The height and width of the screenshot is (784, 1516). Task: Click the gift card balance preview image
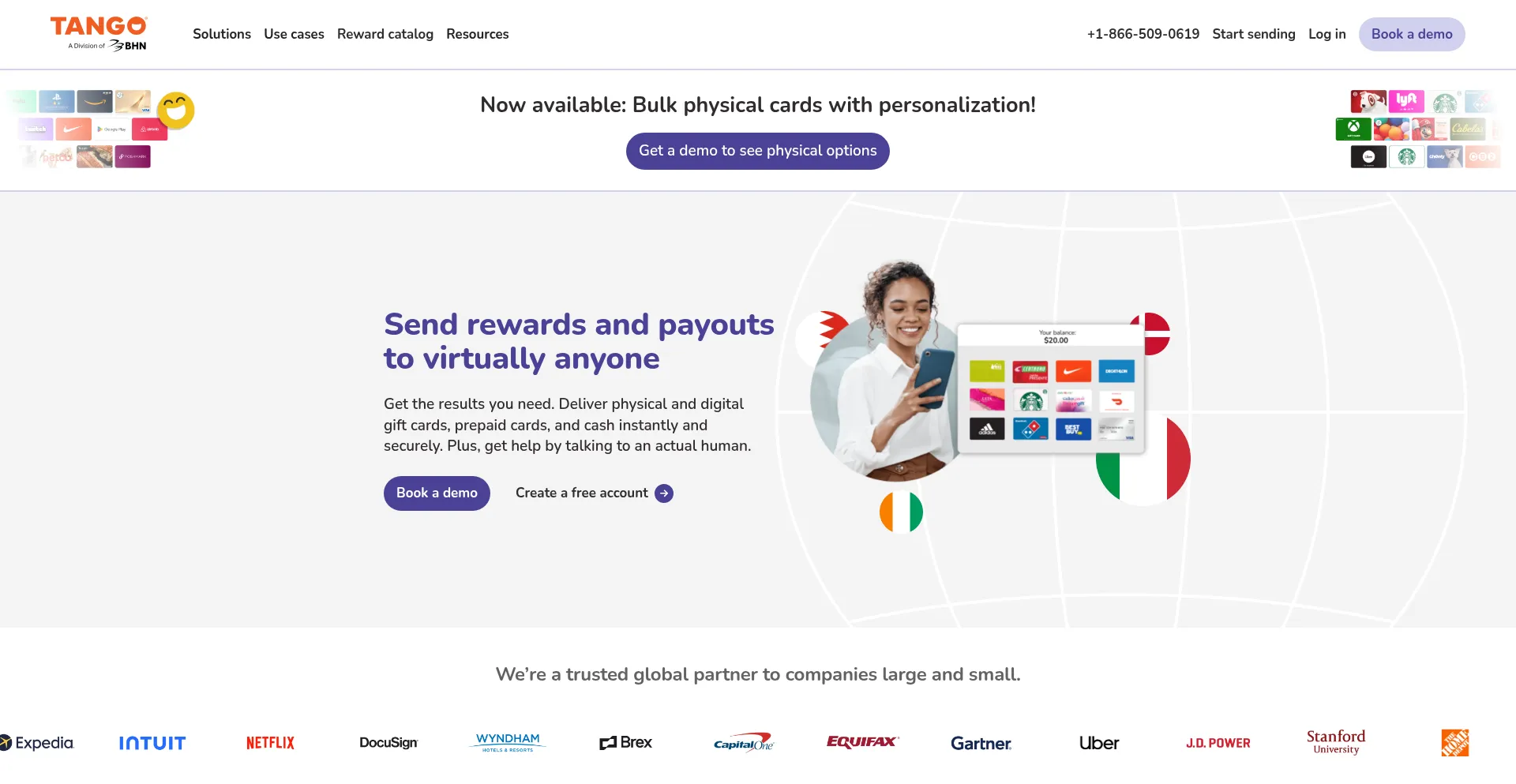(1051, 388)
